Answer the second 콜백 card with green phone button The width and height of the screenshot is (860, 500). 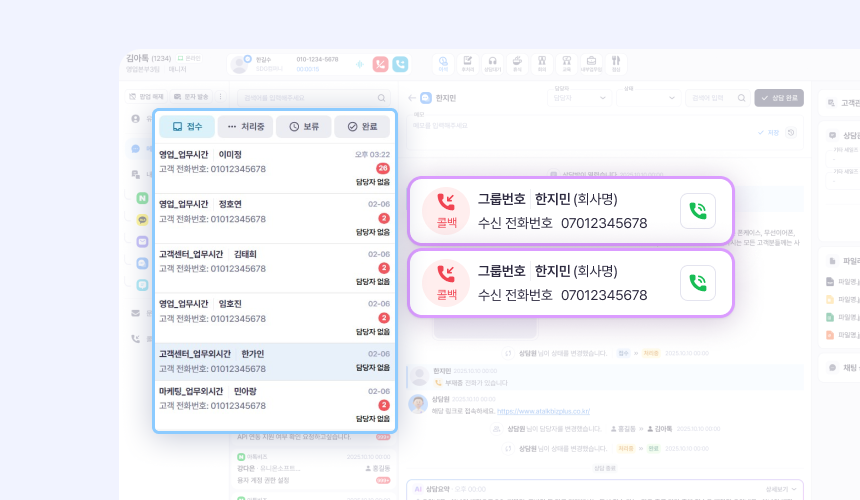698,283
